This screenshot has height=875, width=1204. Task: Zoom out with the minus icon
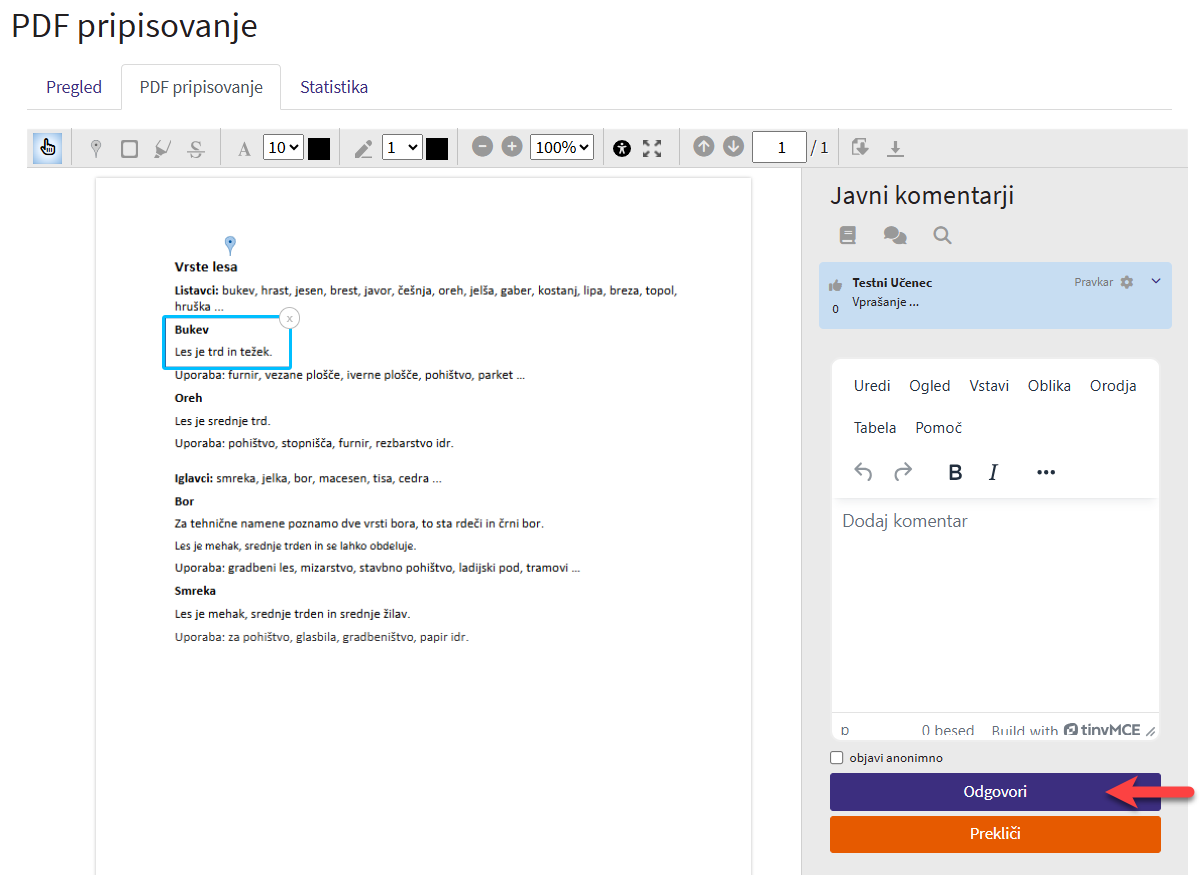[483, 147]
